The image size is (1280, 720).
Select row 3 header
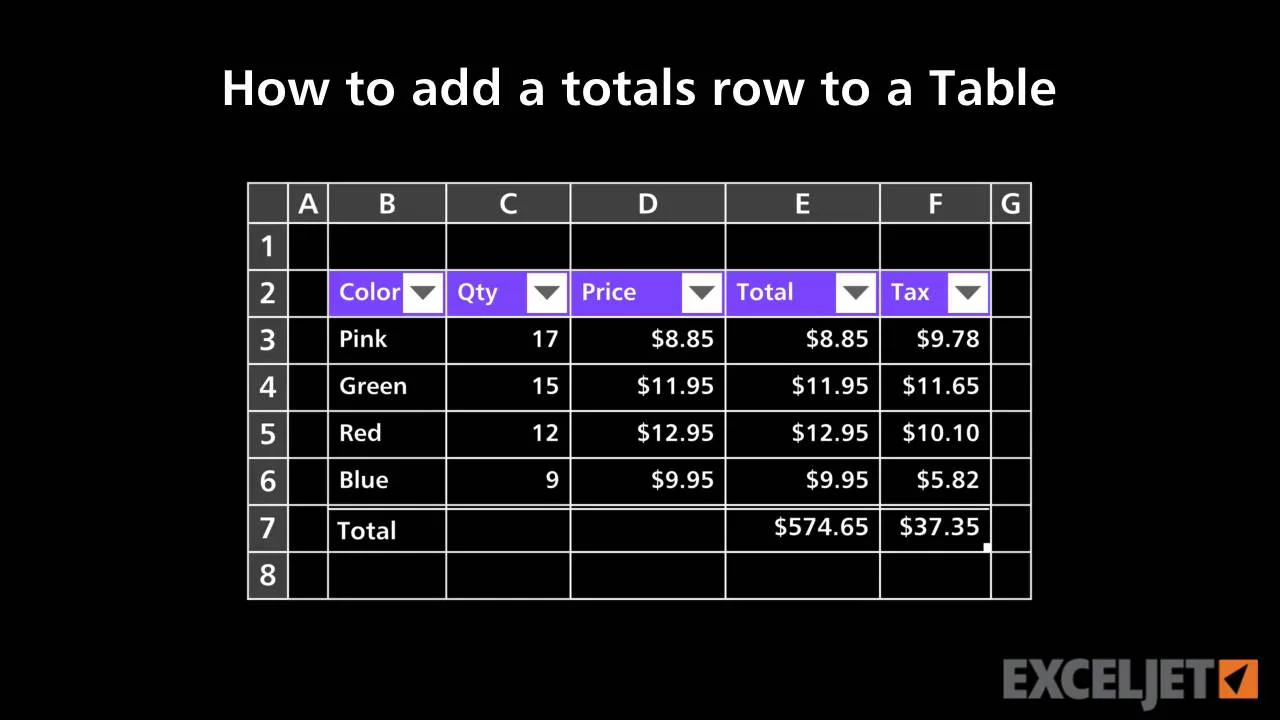click(x=268, y=340)
